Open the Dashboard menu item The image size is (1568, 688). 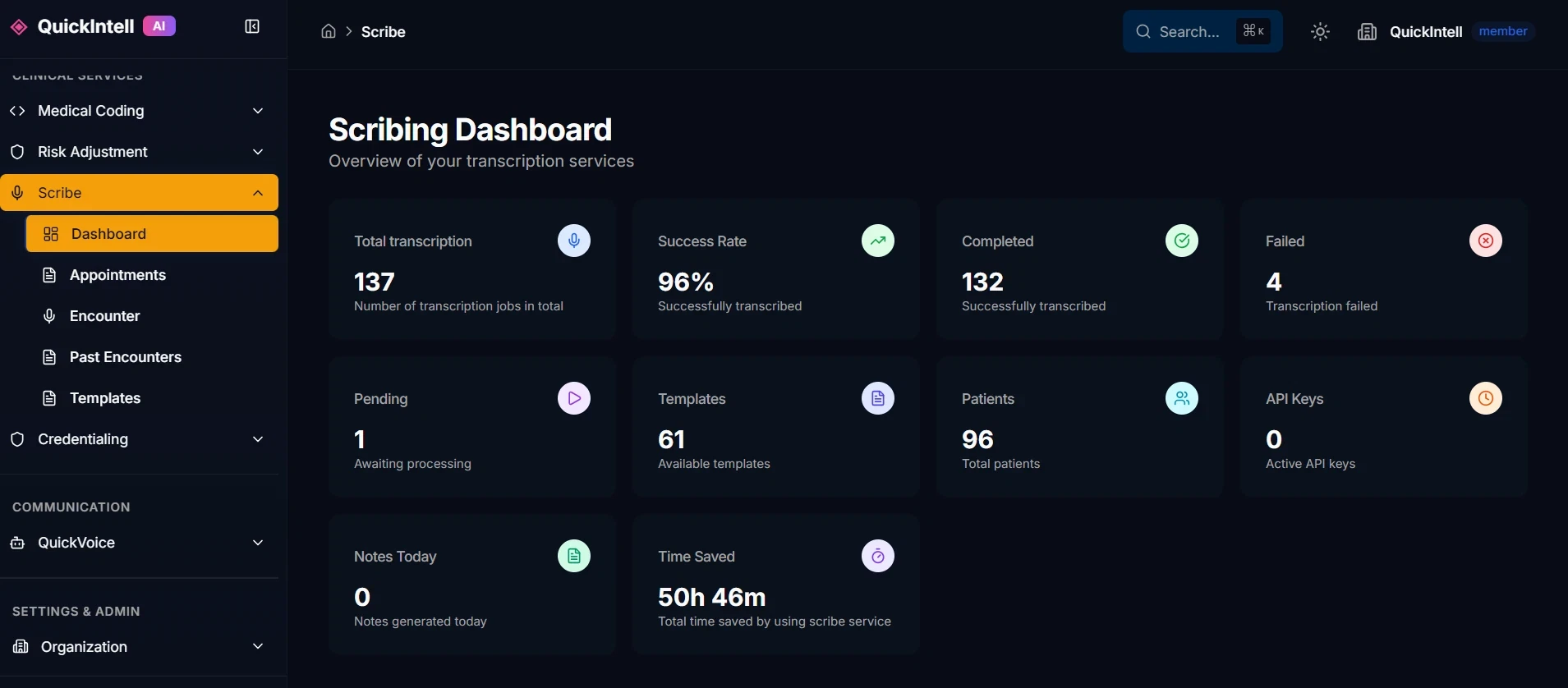coord(152,234)
